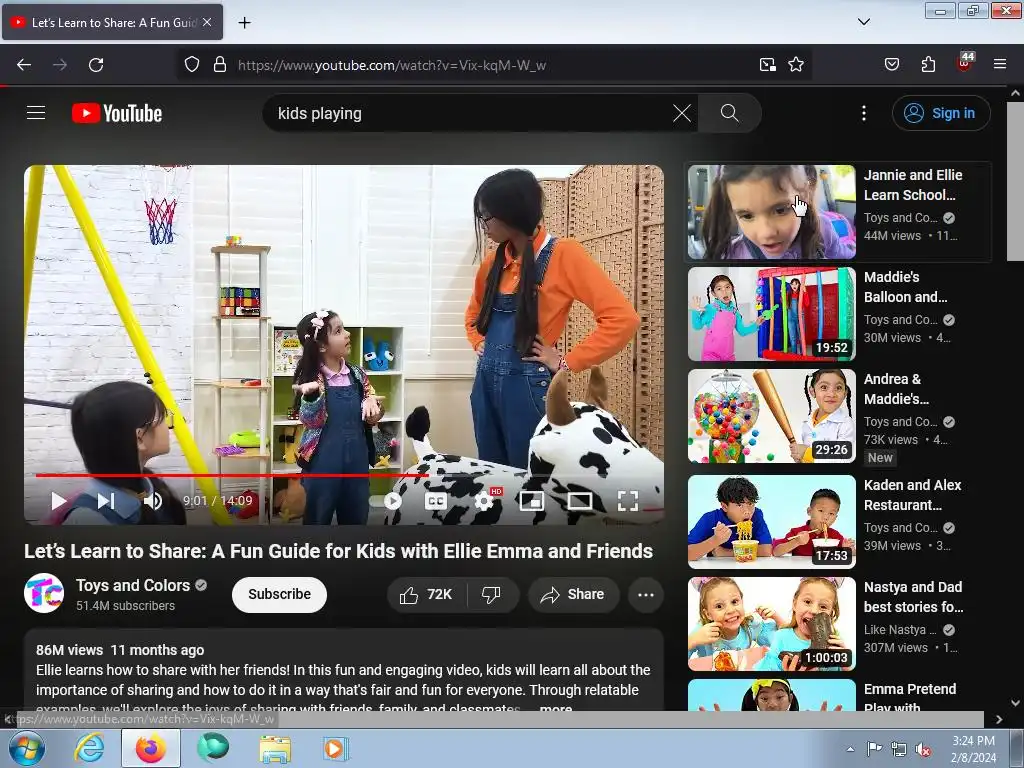The image size is (1024, 768).
Task: Mute the video volume
Action: click(152, 501)
